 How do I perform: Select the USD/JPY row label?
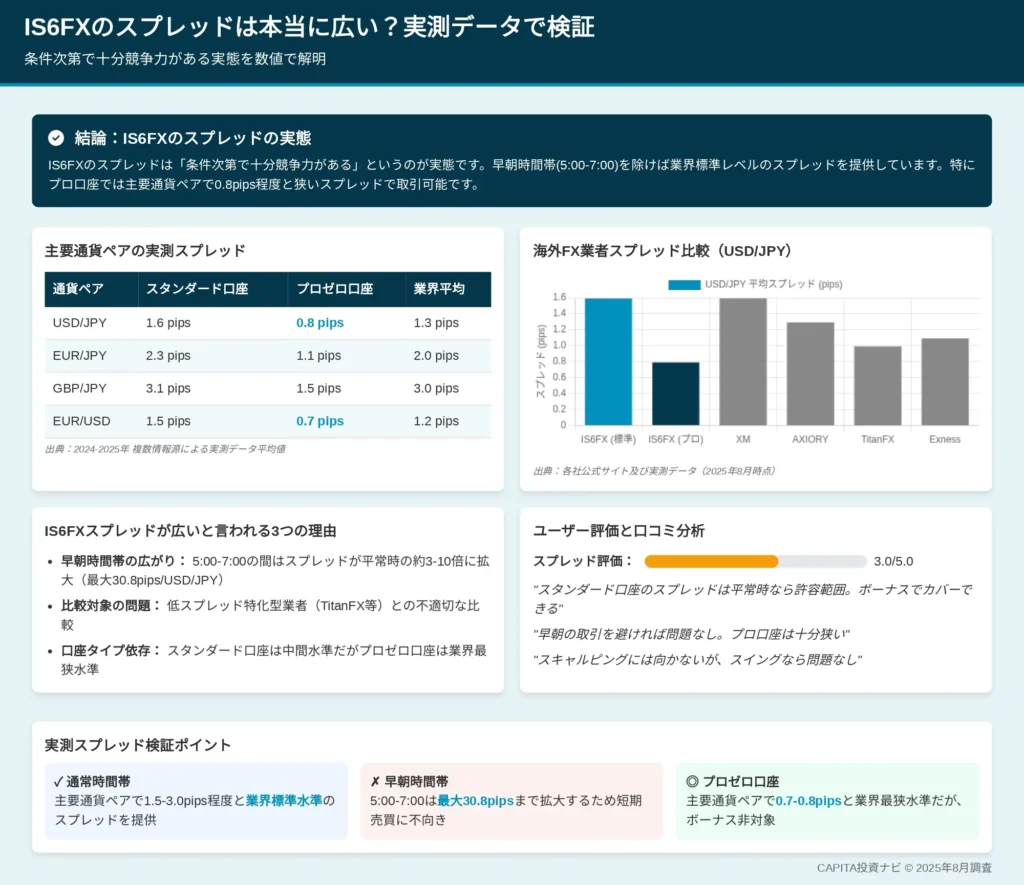(80, 323)
